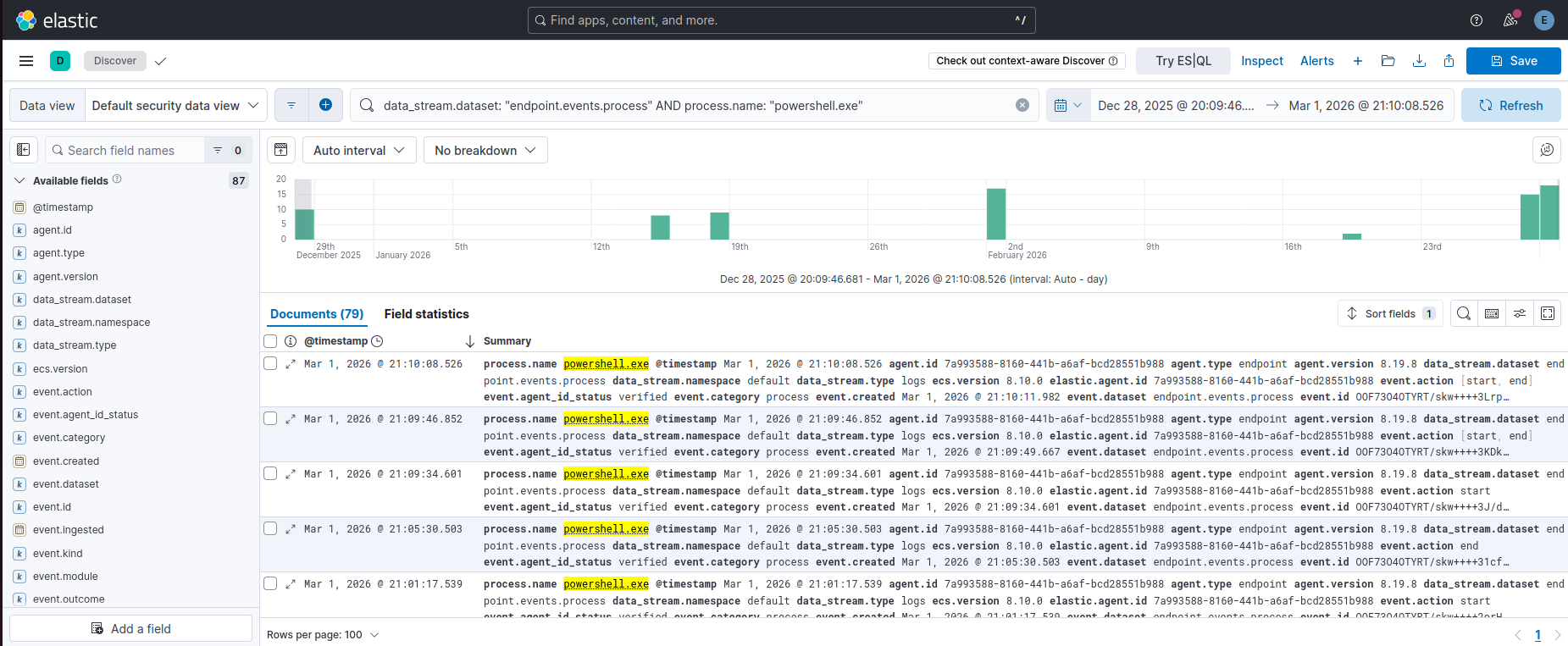This screenshot has height=646, width=1568.
Task: Add a filter with the plus icon
Action: [325, 105]
